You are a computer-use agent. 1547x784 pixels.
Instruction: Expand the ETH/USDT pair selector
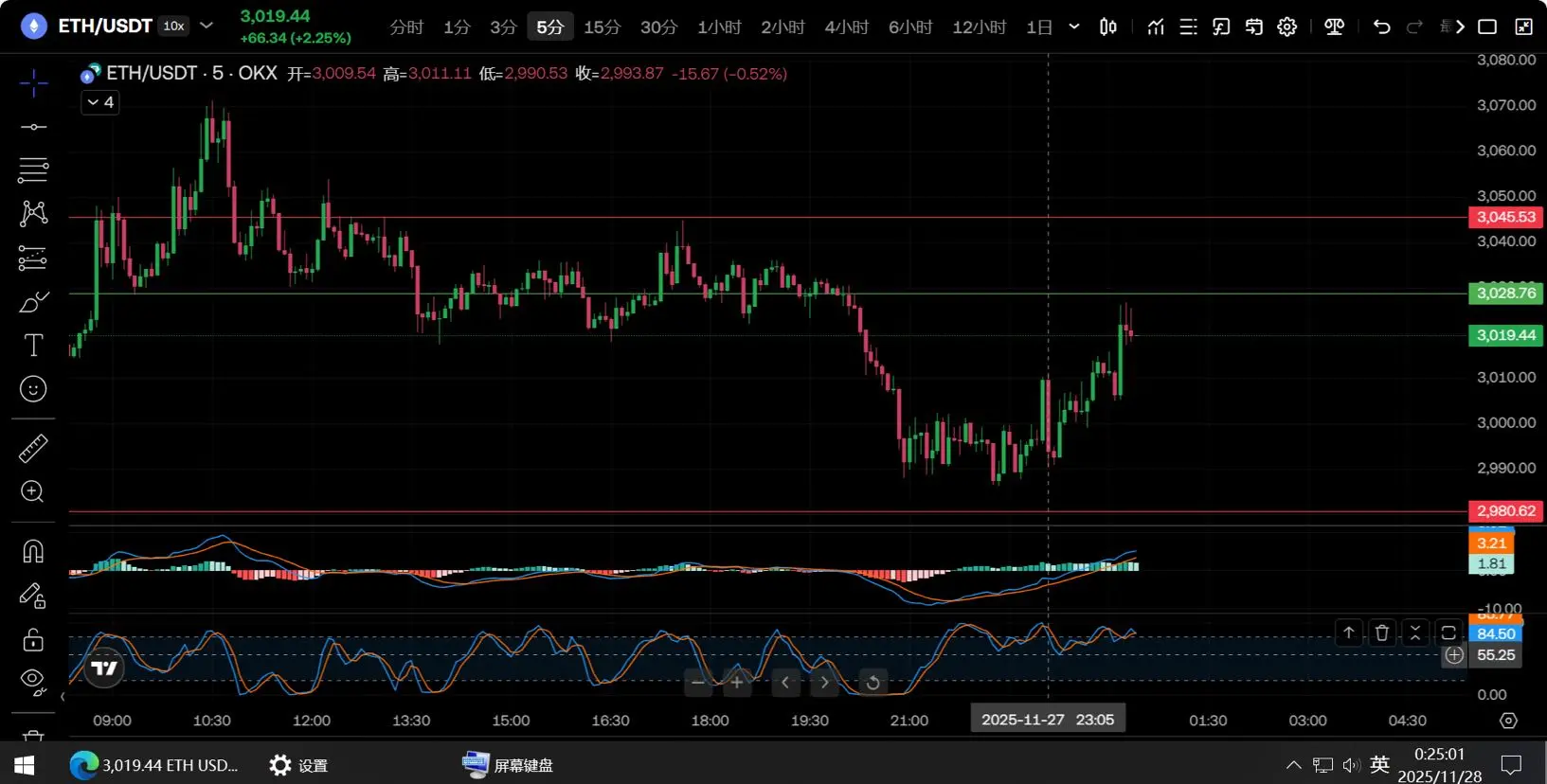(x=207, y=26)
